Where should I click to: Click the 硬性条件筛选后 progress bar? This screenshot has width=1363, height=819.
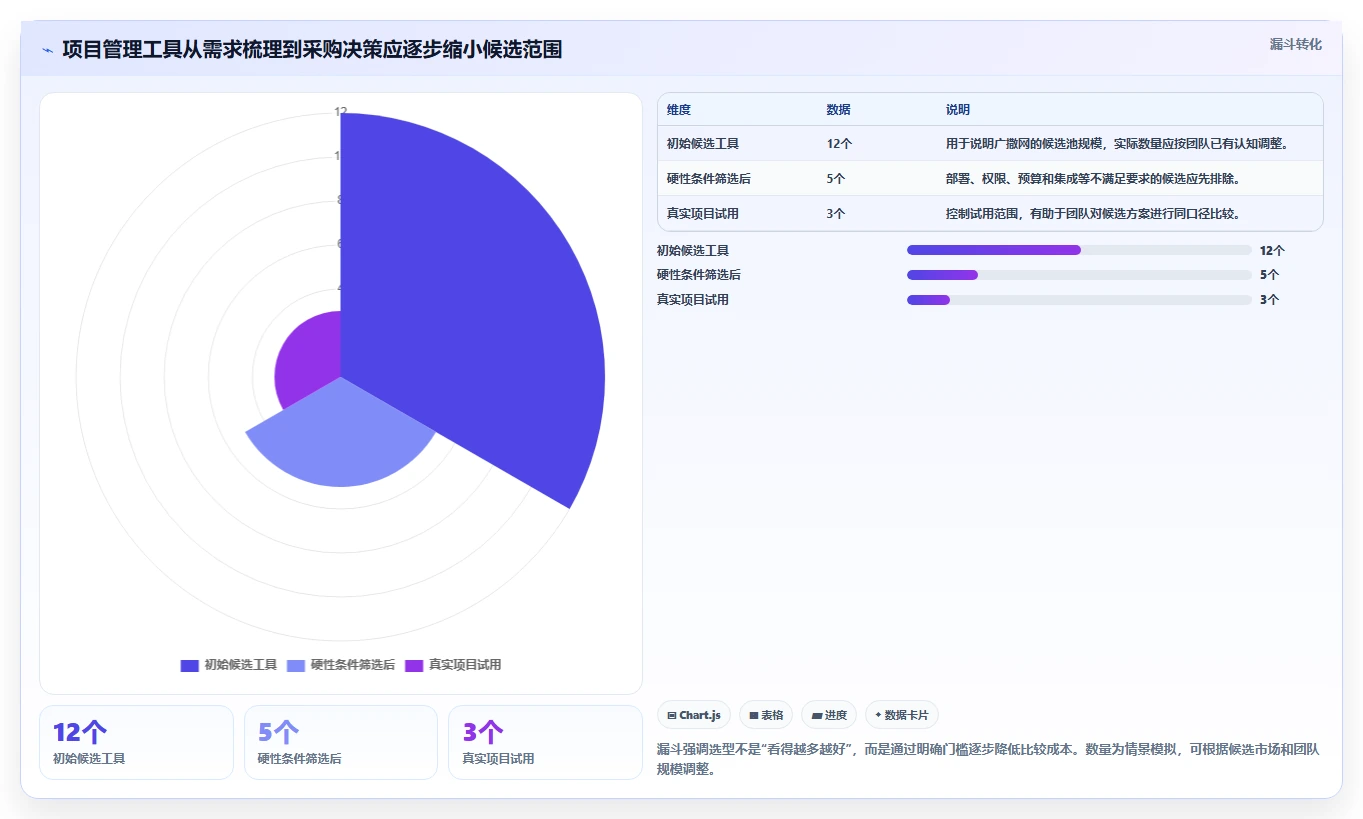pyautogui.click(x=1079, y=275)
